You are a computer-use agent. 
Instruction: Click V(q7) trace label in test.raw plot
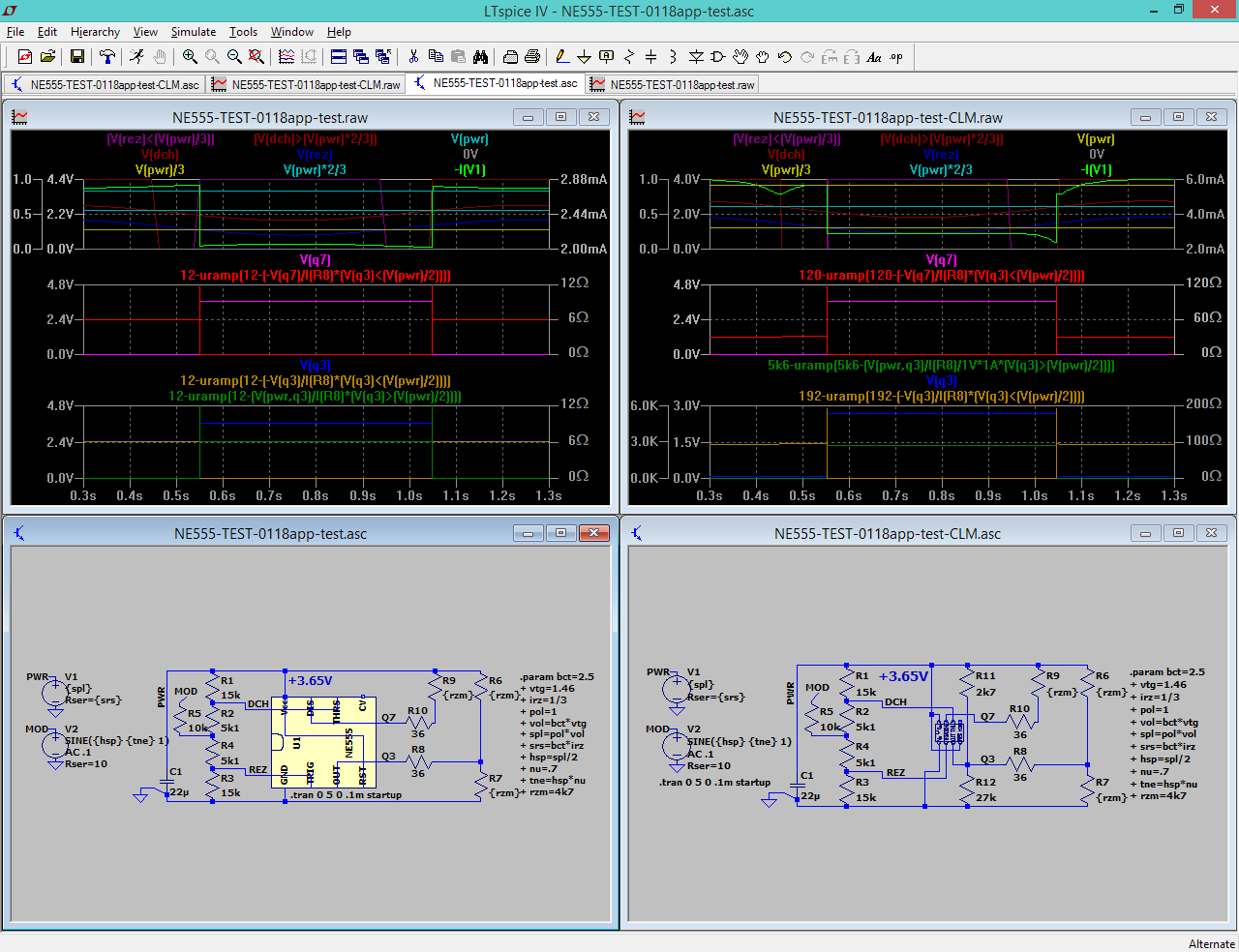click(316, 260)
